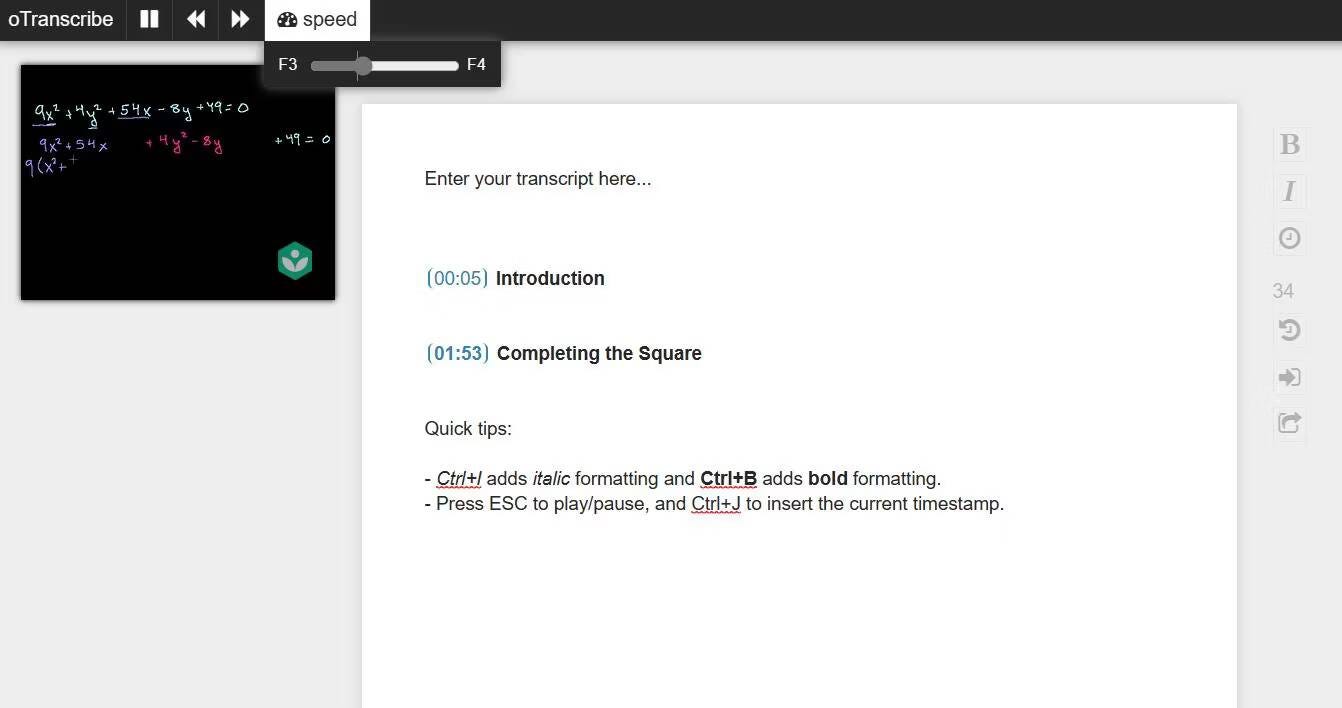Click the Khan Academy logo in the video
This screenshot has width=1342, height=708.
coord(295,261)
